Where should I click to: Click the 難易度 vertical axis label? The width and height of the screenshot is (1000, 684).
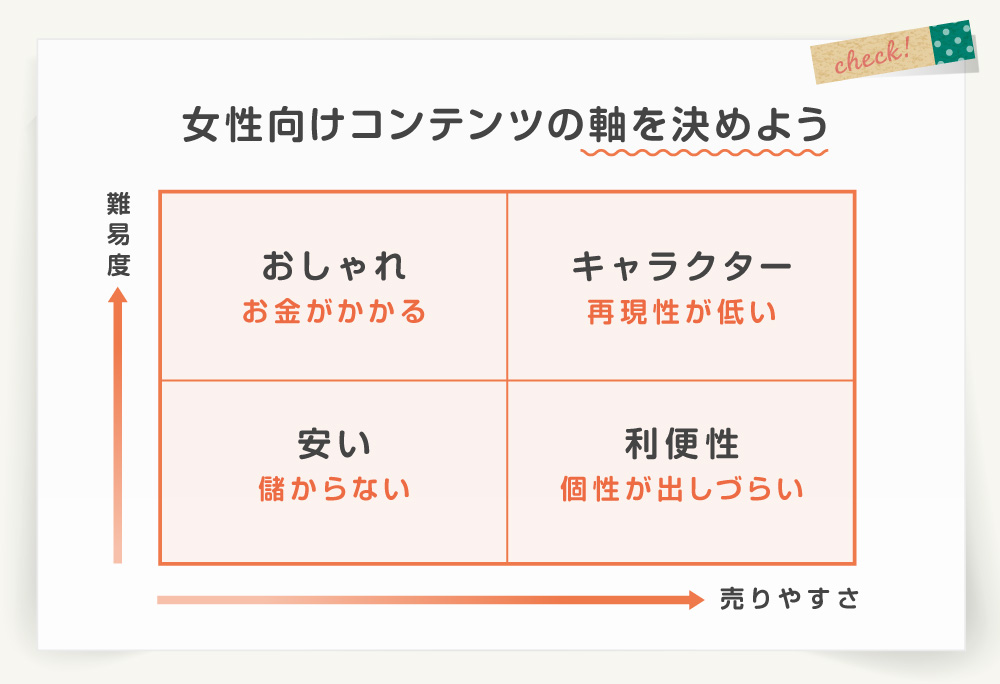pos(118,235)
